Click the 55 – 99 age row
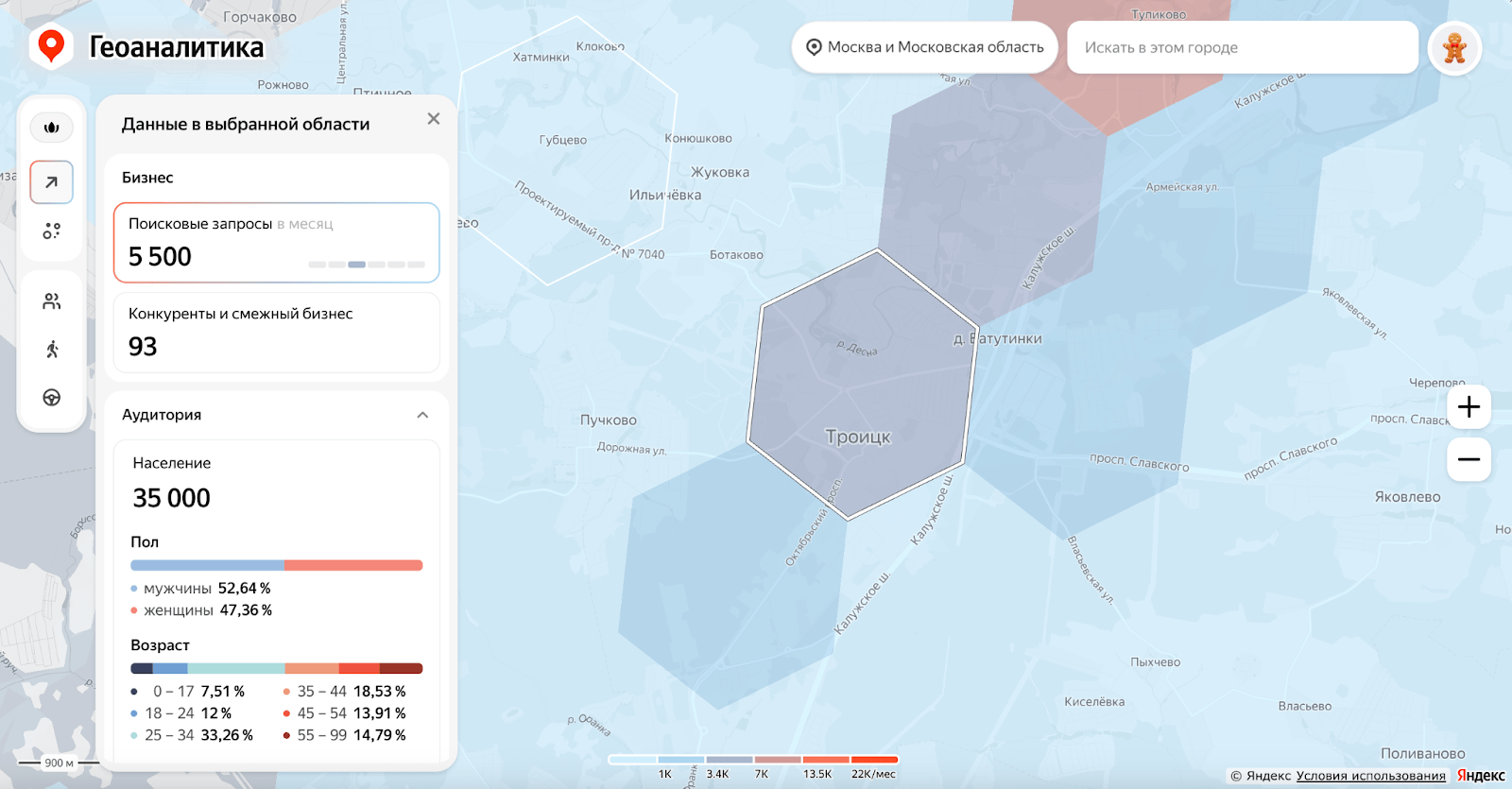The width and height of the screenshot is (1512, 789). point(344,735)
